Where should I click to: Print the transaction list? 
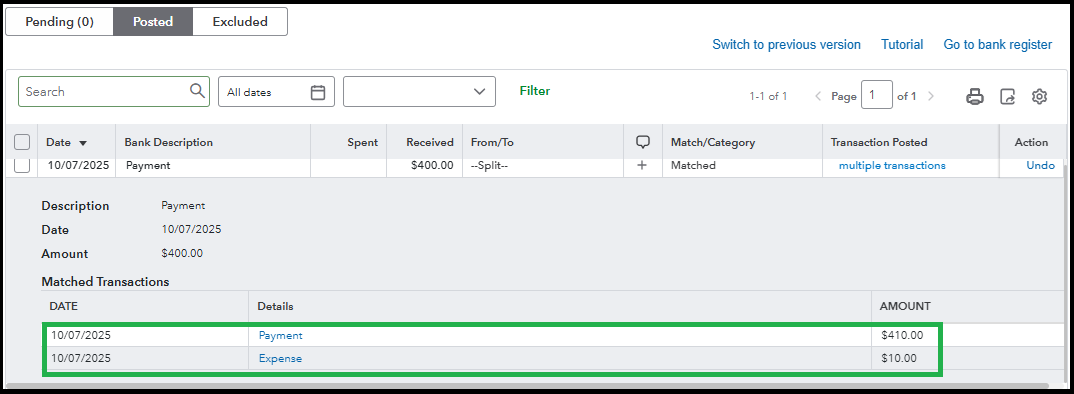[975, 97]
